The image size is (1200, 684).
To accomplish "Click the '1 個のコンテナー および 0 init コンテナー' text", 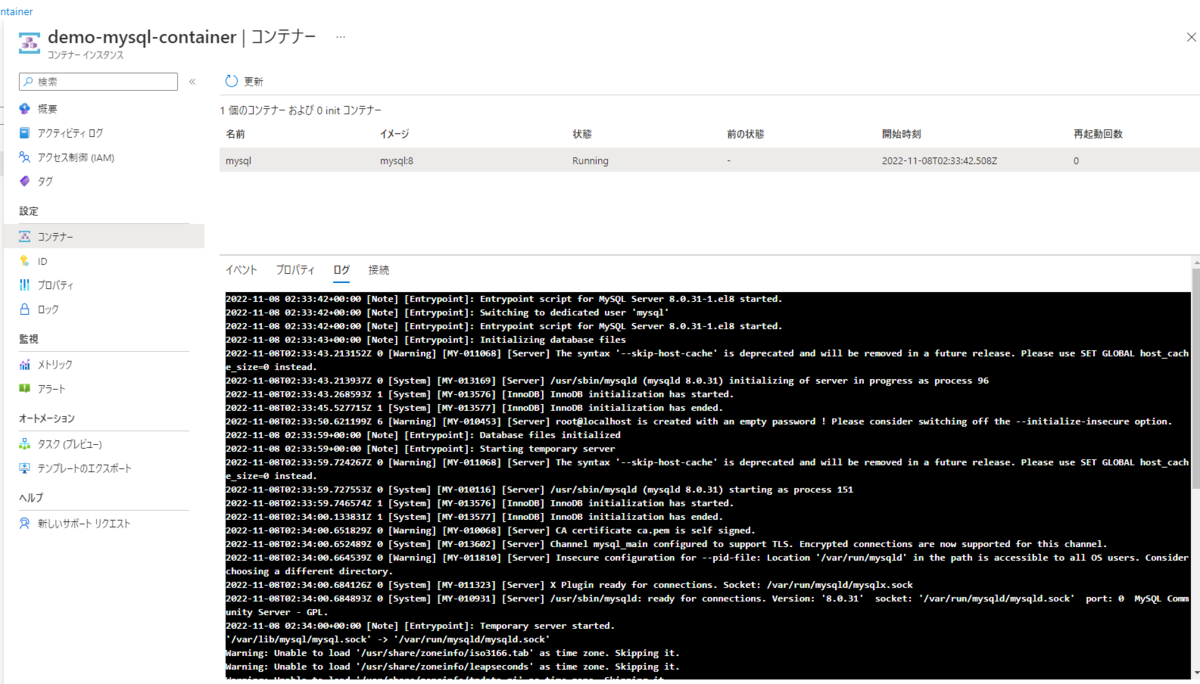I will pos(301,110).
